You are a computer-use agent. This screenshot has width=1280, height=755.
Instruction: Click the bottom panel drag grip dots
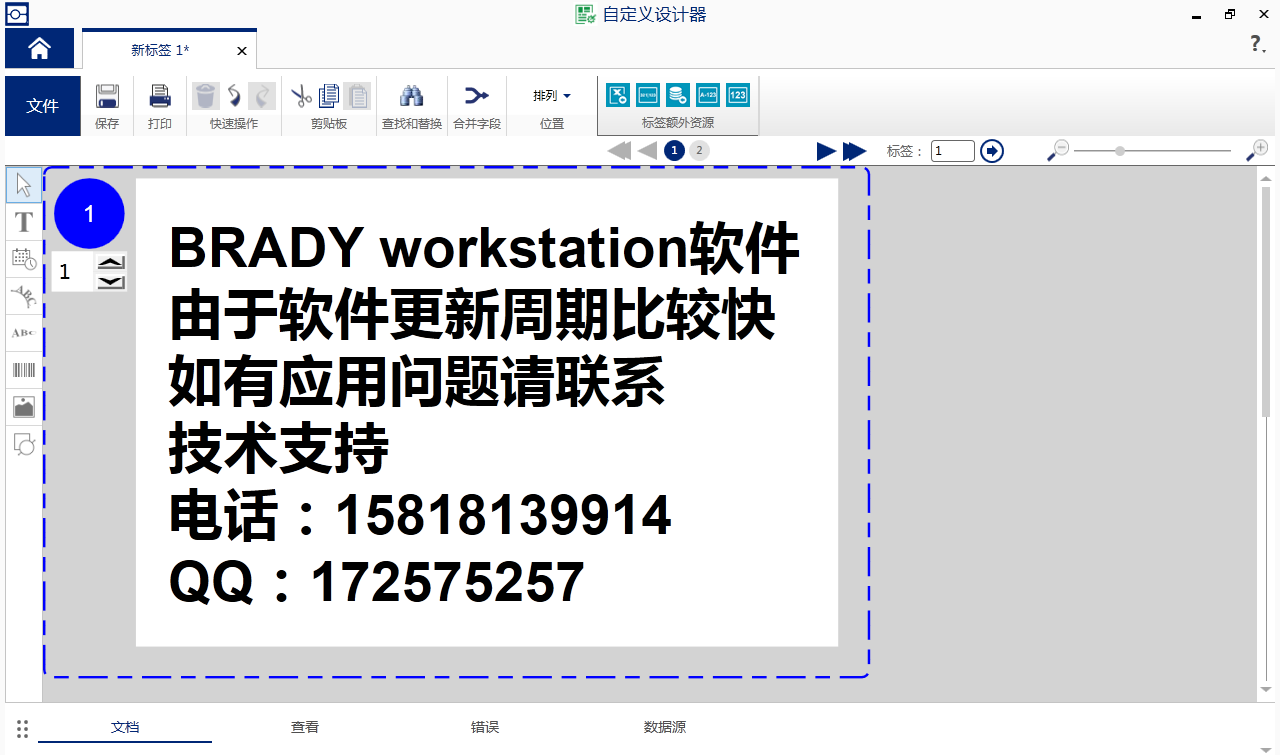[23, 729]
